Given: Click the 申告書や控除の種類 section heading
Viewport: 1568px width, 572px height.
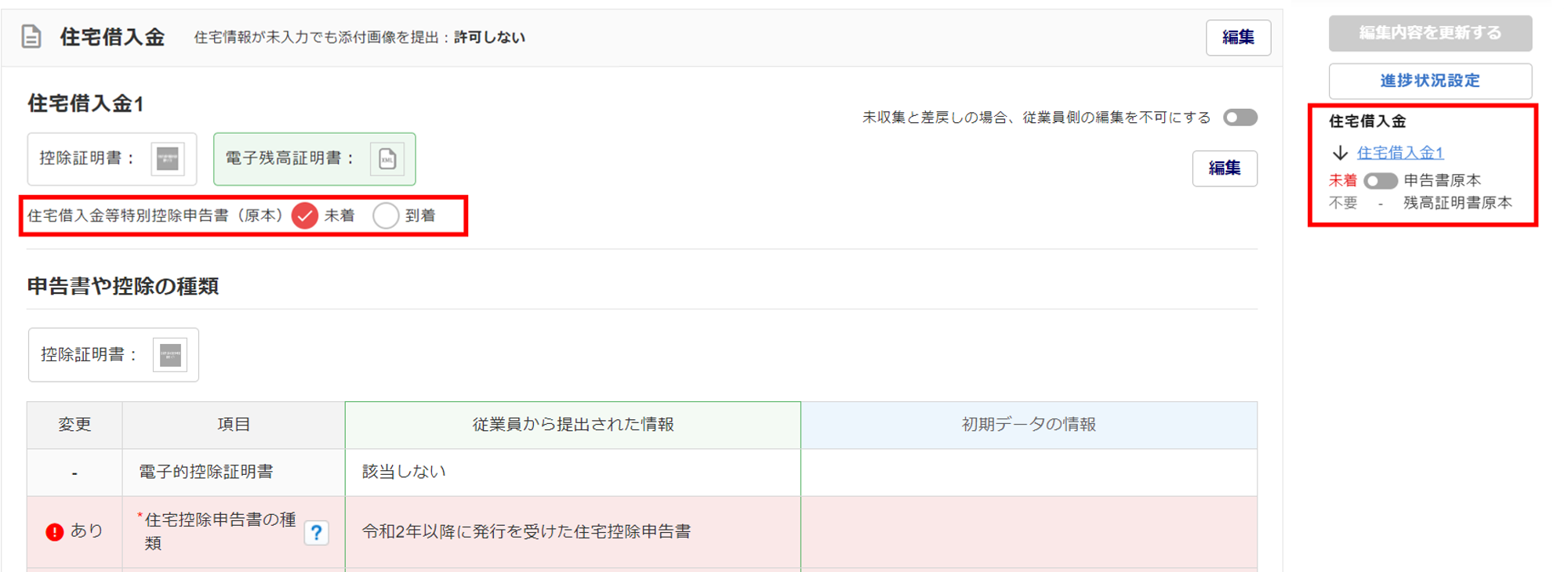Looking at the screenshot, I should tap(123, 287).
